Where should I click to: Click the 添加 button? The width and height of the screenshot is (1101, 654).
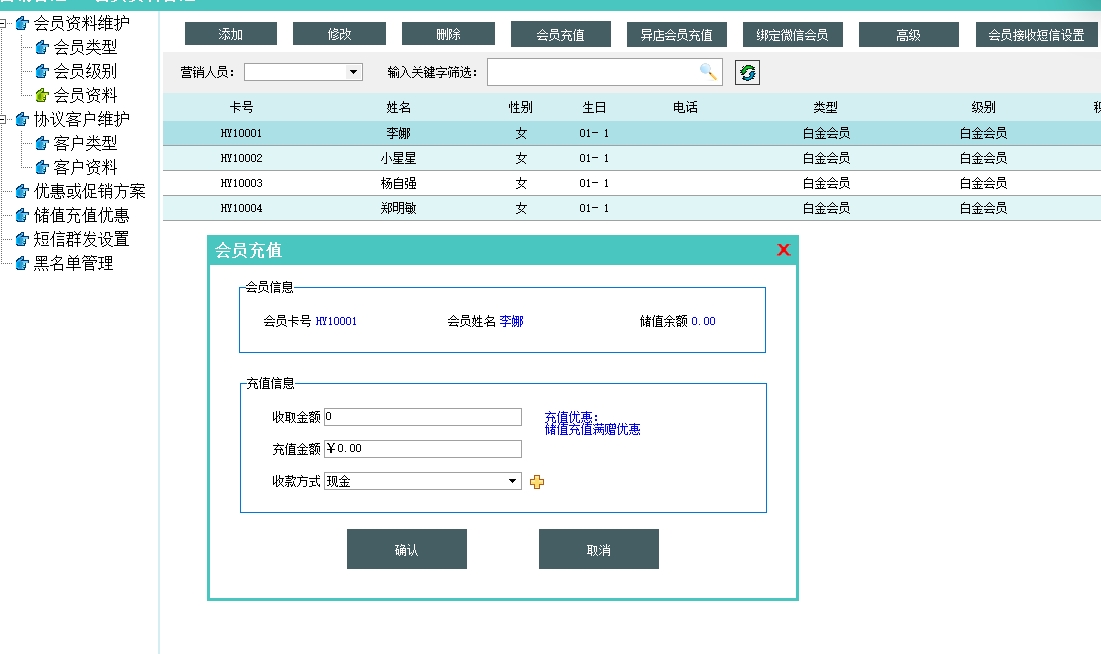click(230, 35)
